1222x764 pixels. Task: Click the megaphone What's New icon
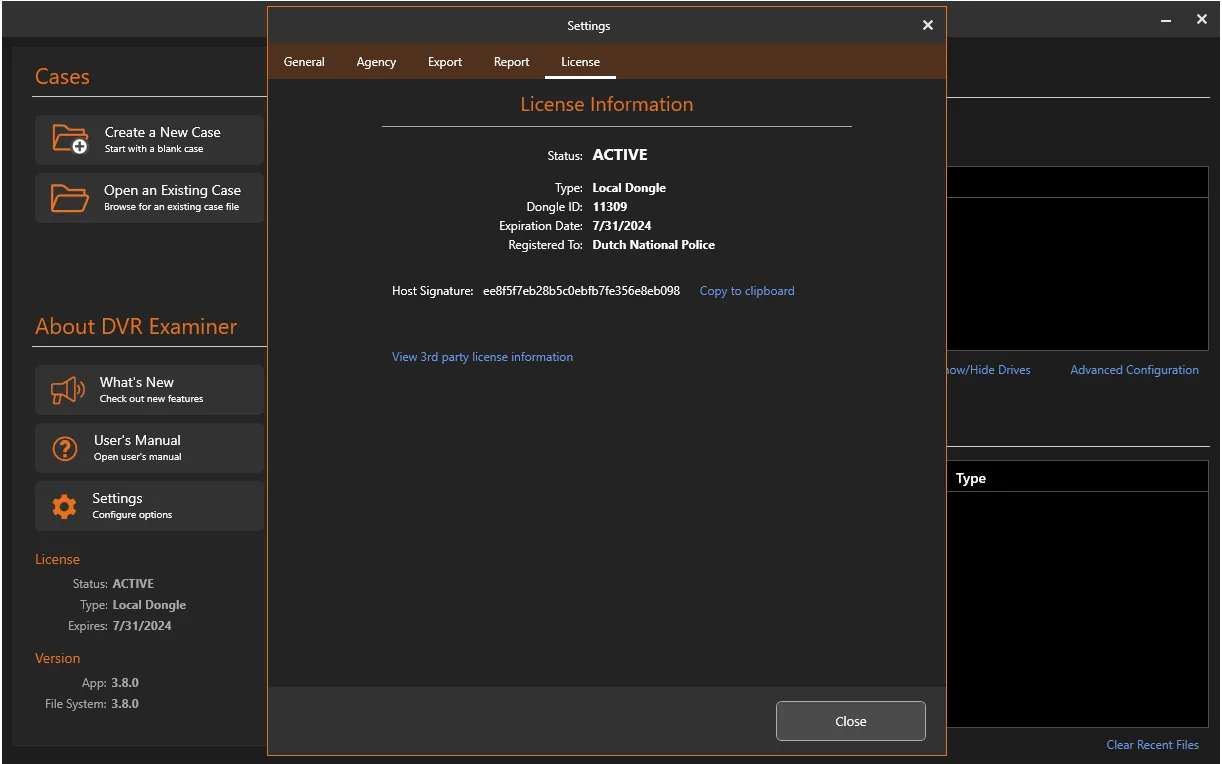[x=68, y=390]
